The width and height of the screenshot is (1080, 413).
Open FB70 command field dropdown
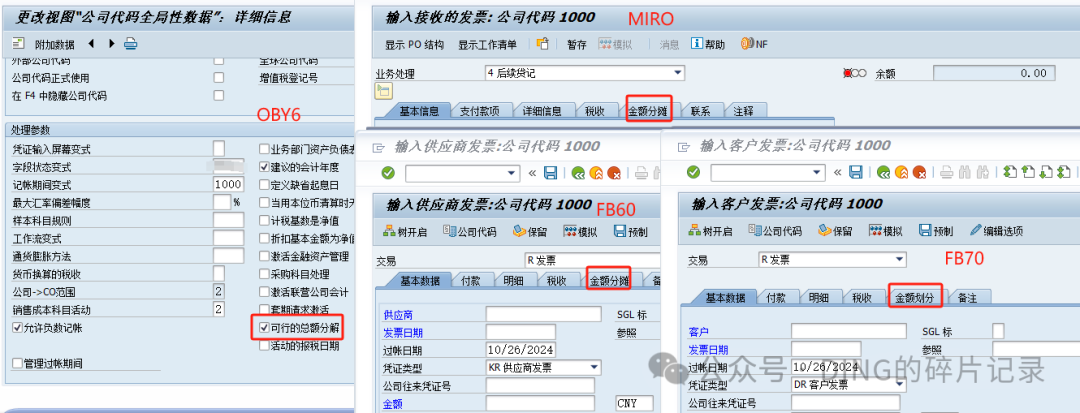click(x=817, y=173)
